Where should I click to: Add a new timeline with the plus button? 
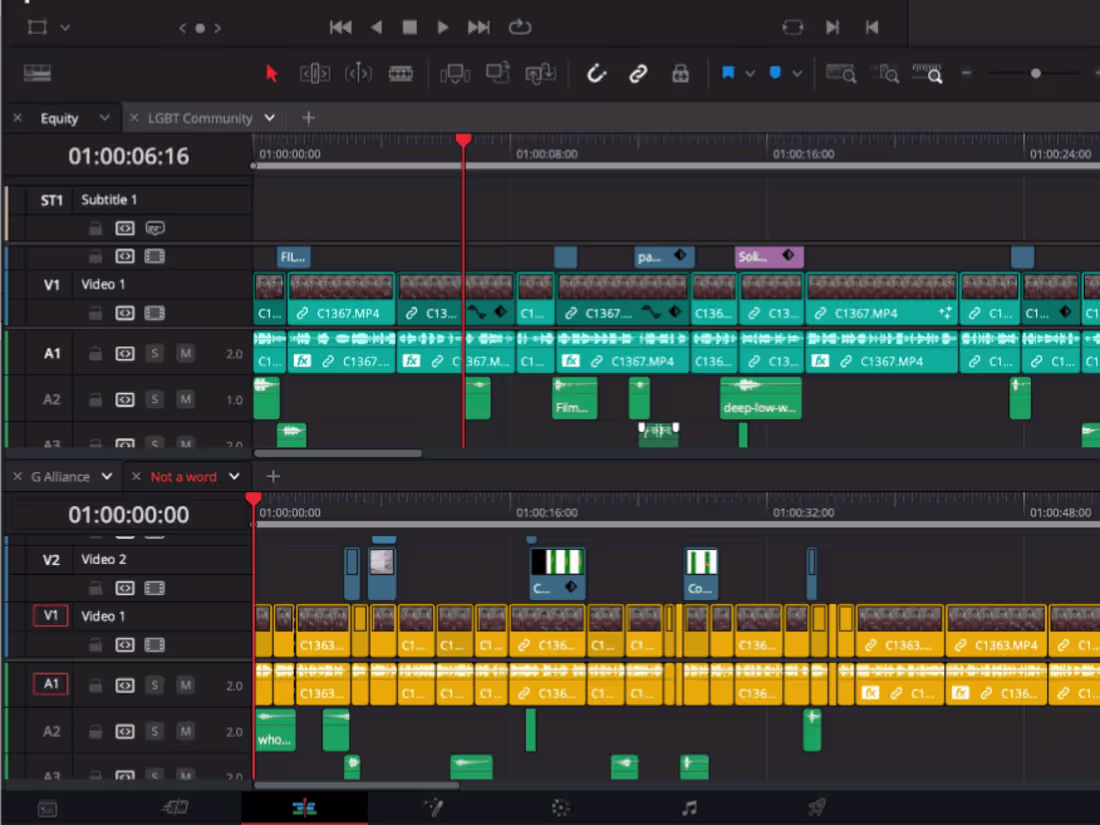(308, 117)
